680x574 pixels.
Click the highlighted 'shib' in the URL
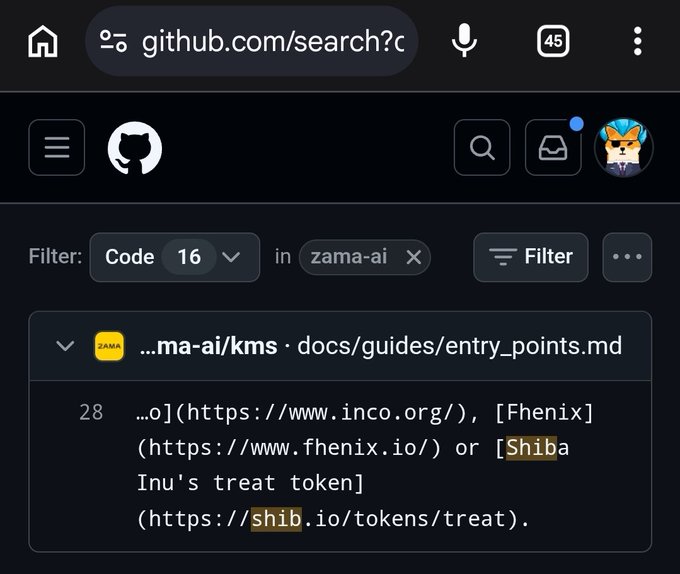pyautogui.click(x=276, y=519)
